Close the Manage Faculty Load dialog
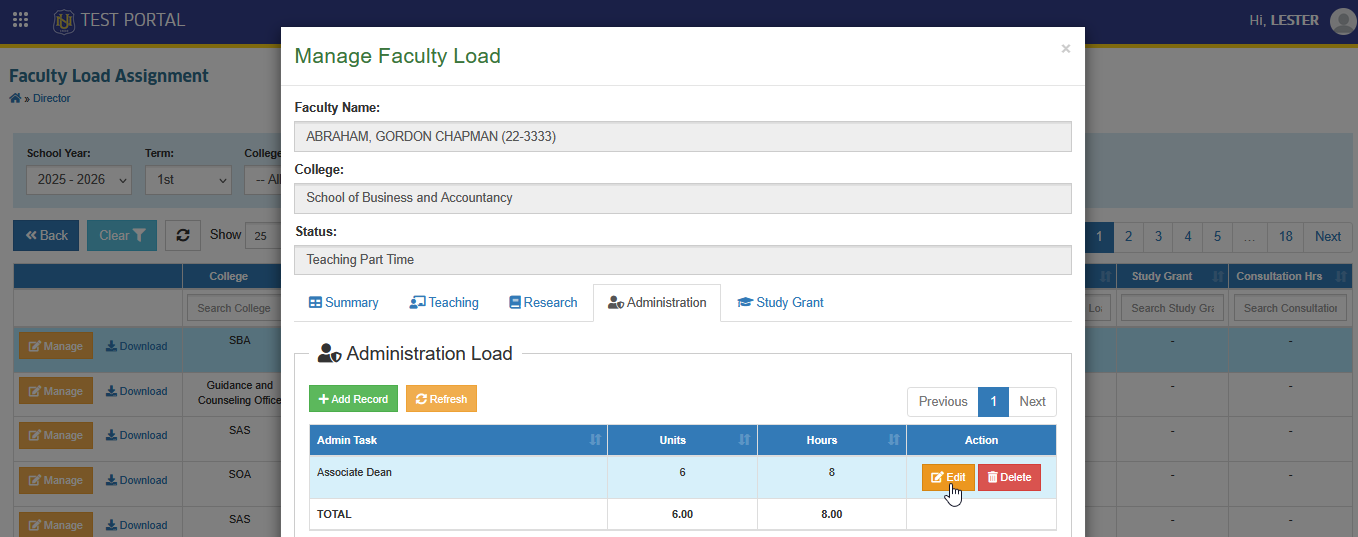1358x537 pixels. click(1066, 48)
